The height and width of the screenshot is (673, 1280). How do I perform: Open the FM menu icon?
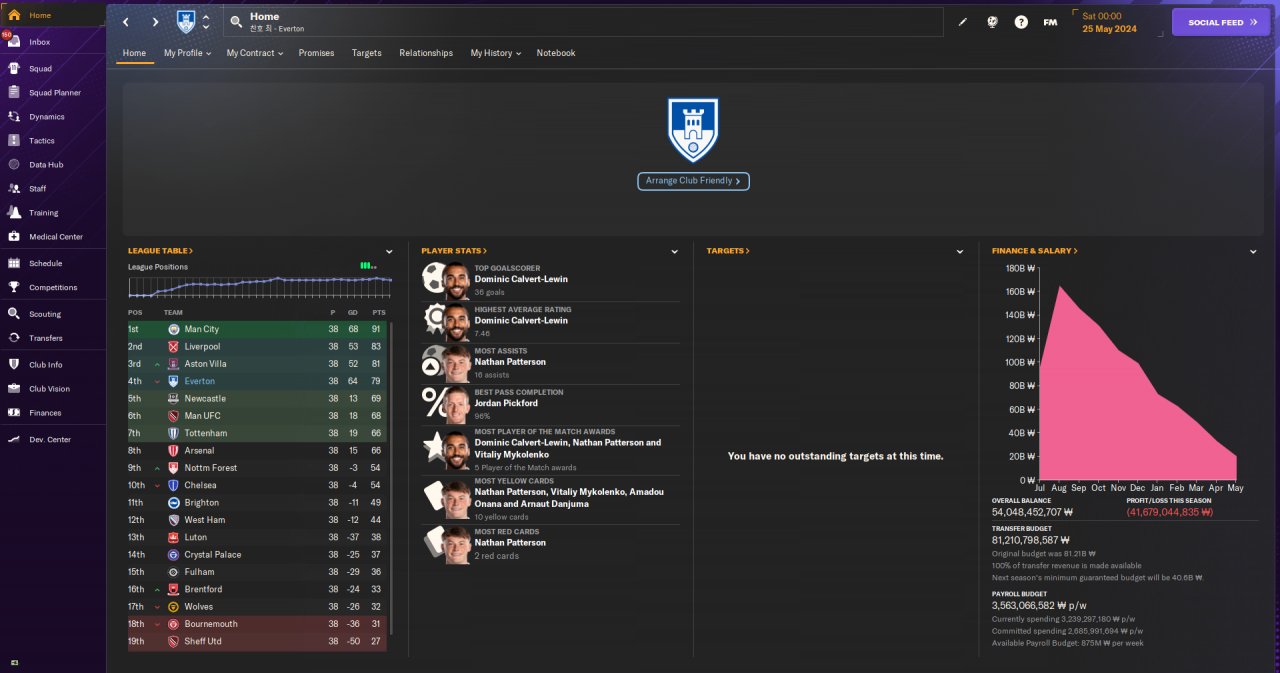click(1050, 22)
